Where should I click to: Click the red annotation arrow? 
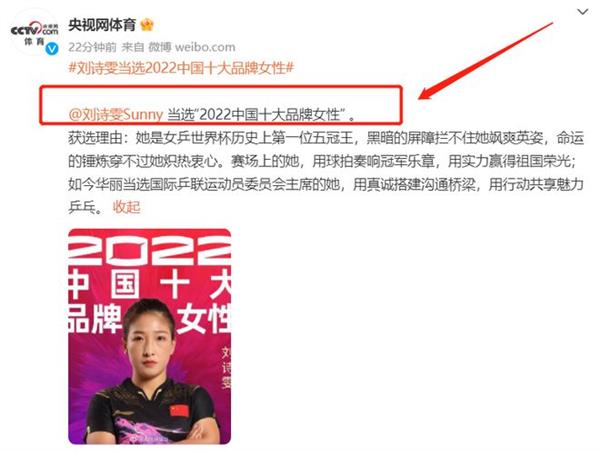pos(485,61)
